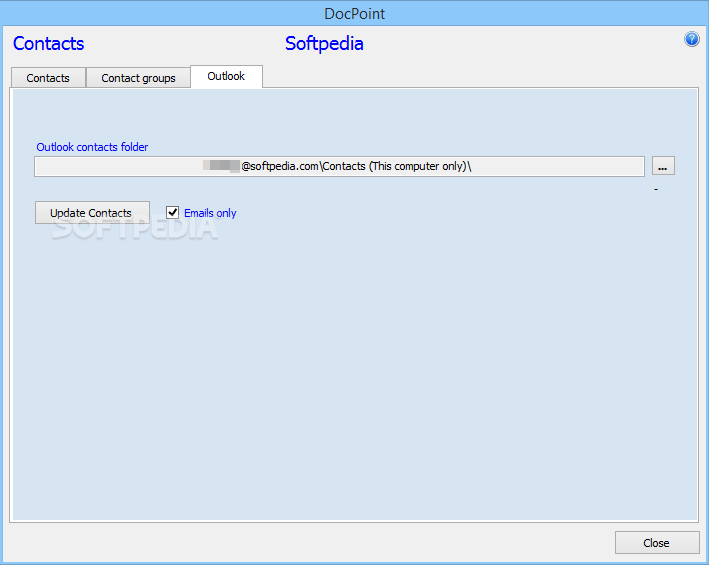The width and height of the screenshot is (709, 565).
Task: Switch to the Contacts tab
Action: click(48, 78)
